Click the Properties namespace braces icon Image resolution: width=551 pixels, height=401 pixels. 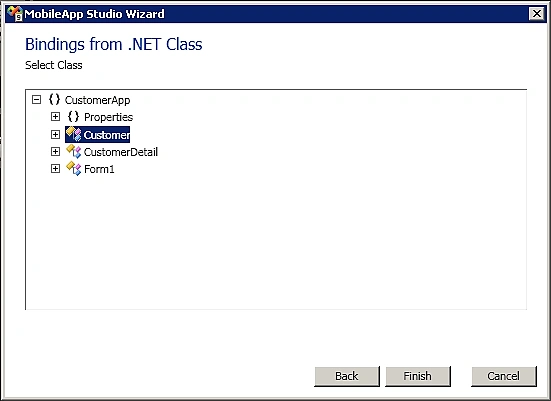point(73,117)
